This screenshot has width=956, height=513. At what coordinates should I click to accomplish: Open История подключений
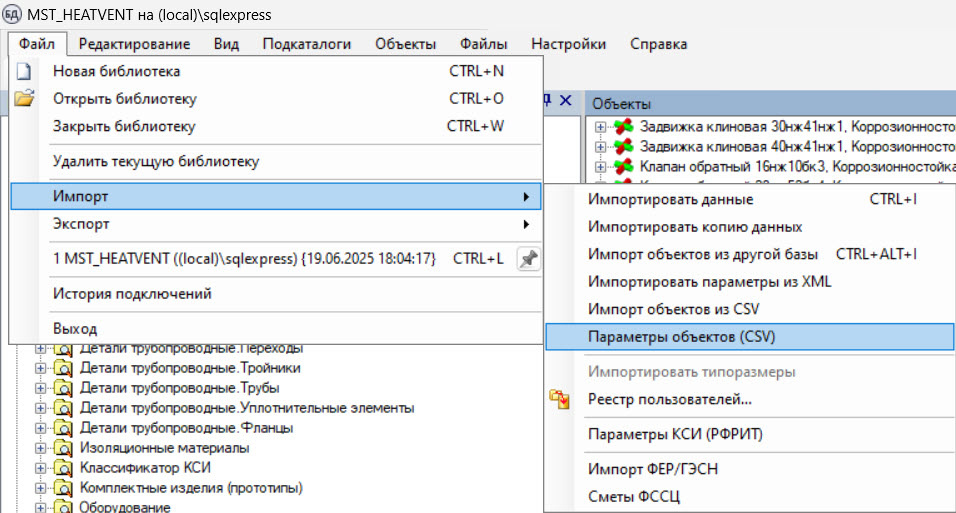[276, 294]
